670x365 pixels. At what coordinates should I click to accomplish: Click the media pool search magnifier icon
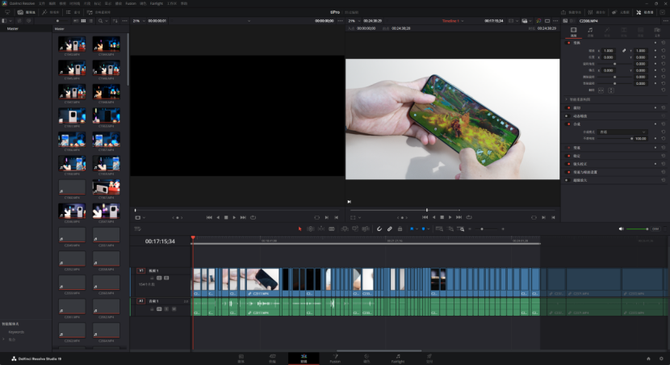click(x=100, y=21)
